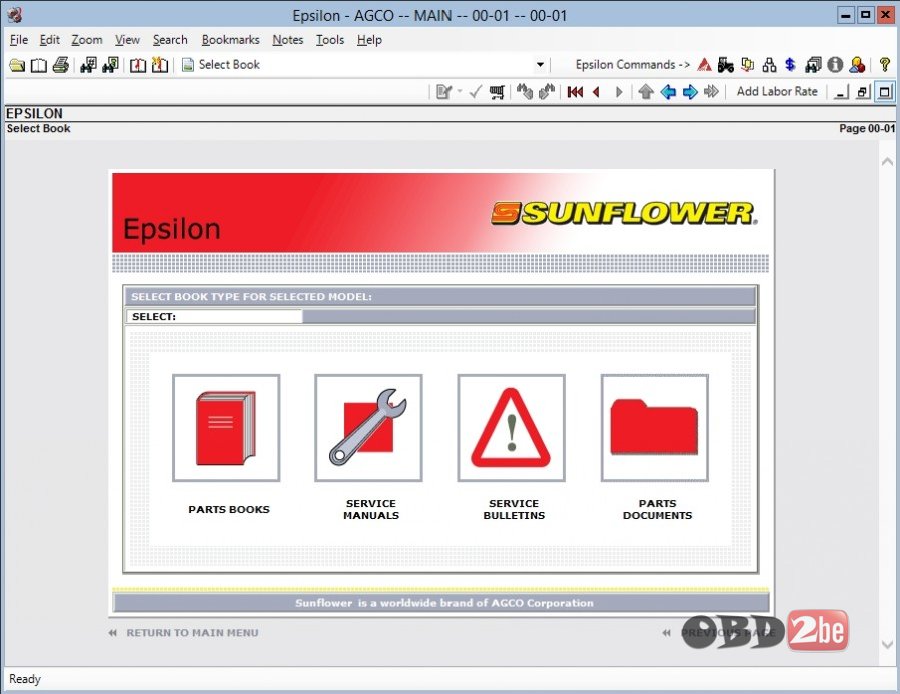
Task: Click the yellow open folder toolbar icon
Action: pyautogui.click(x=17, y=65)
